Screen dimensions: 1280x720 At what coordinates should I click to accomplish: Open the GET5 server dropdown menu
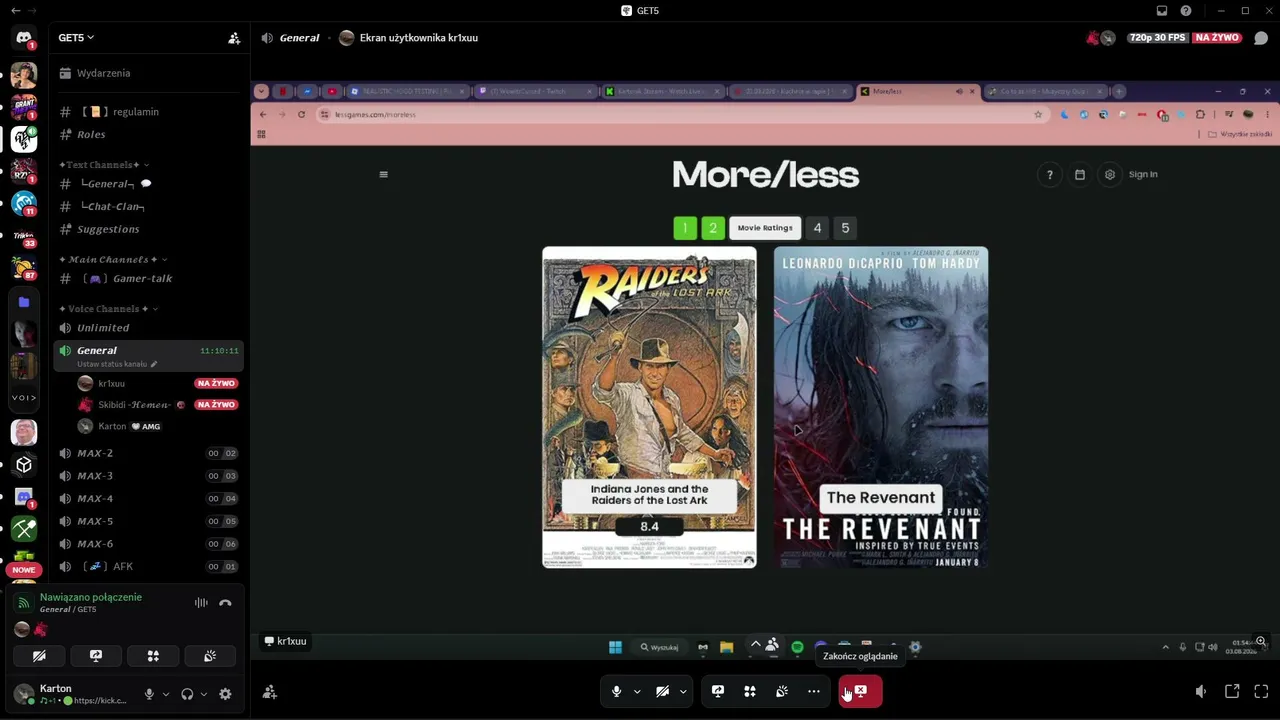pos(76,38)
